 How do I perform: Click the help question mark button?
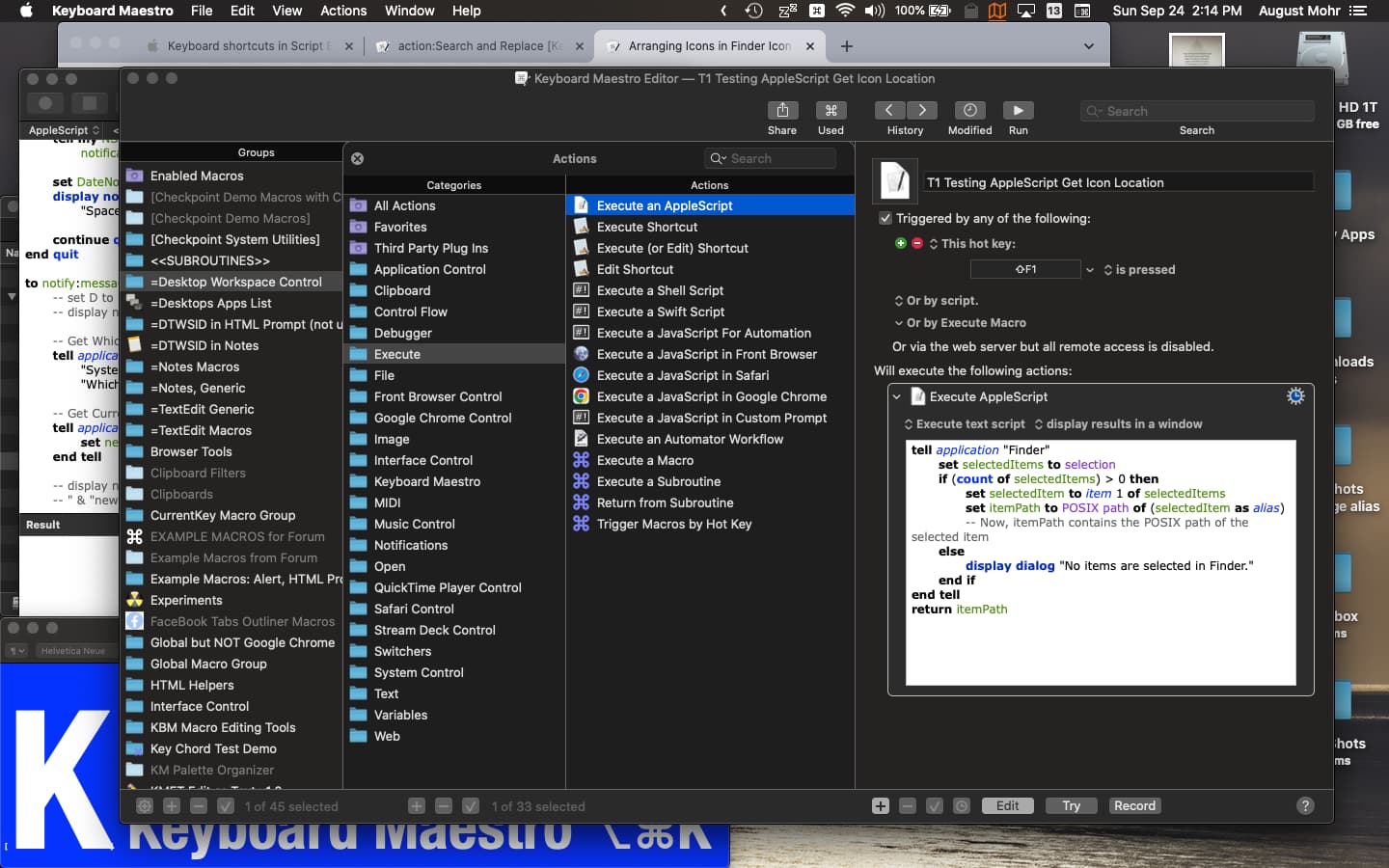coord(1305,806)
